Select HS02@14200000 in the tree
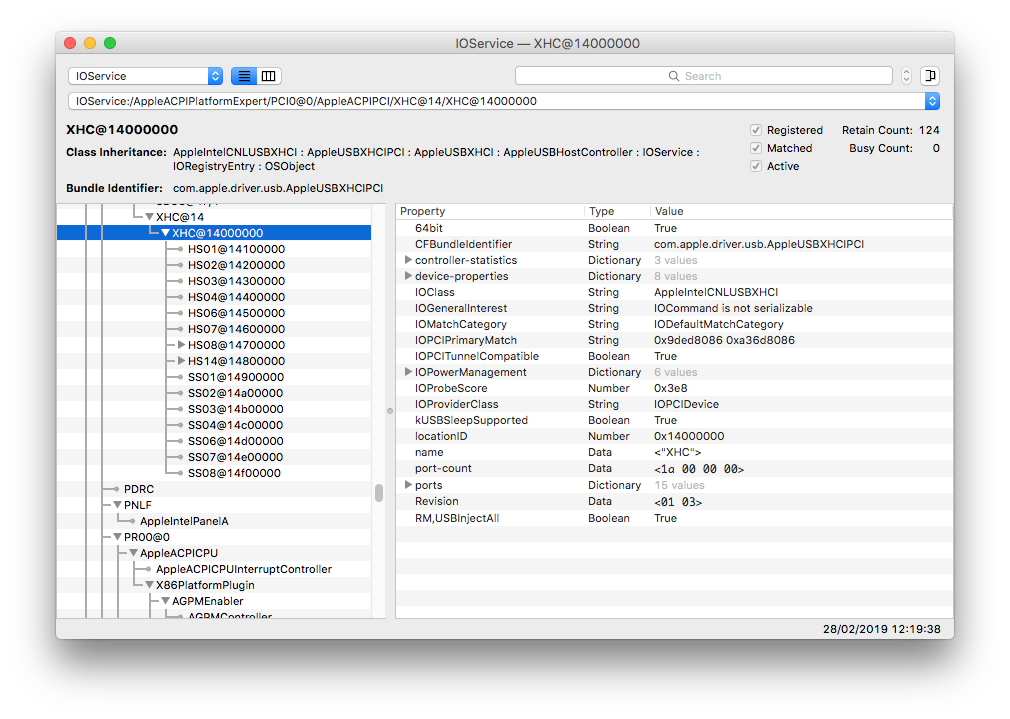 [236, 265]
